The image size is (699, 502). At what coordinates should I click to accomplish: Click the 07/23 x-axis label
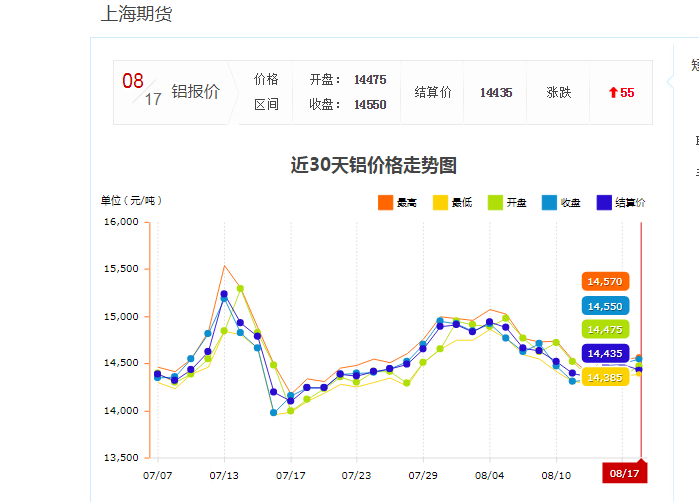(356, 476)
